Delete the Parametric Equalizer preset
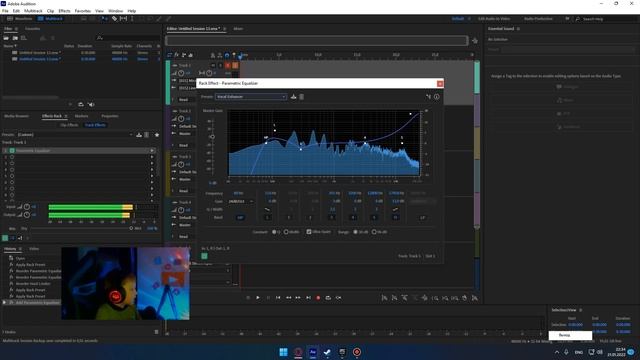This screenshot has width=640, height=360. tap(302, 97)
